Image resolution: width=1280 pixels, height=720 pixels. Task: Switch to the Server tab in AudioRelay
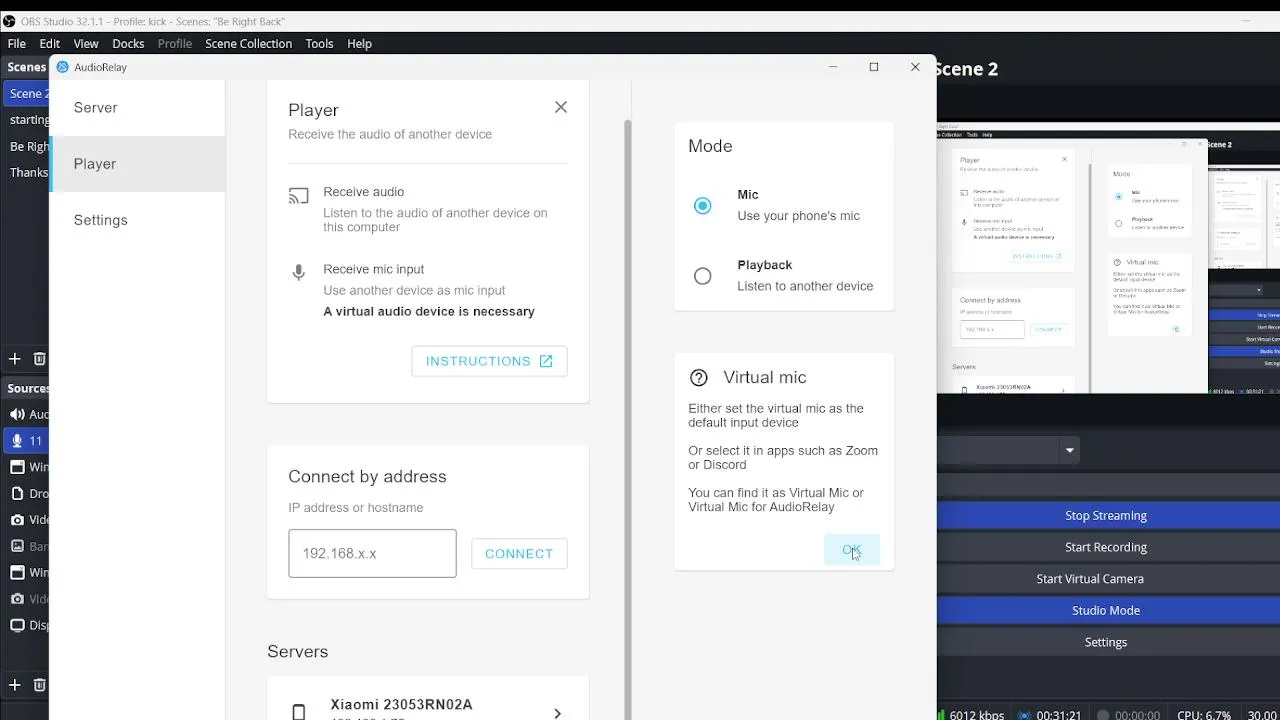[138, 108]
